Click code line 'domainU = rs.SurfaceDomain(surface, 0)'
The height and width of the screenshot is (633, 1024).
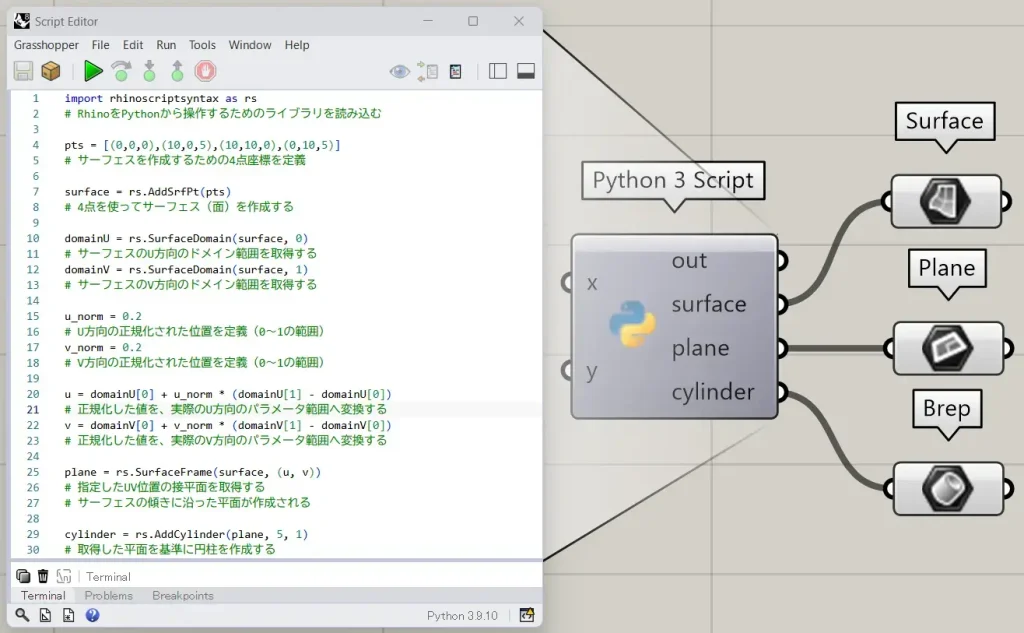click(186, 238)
